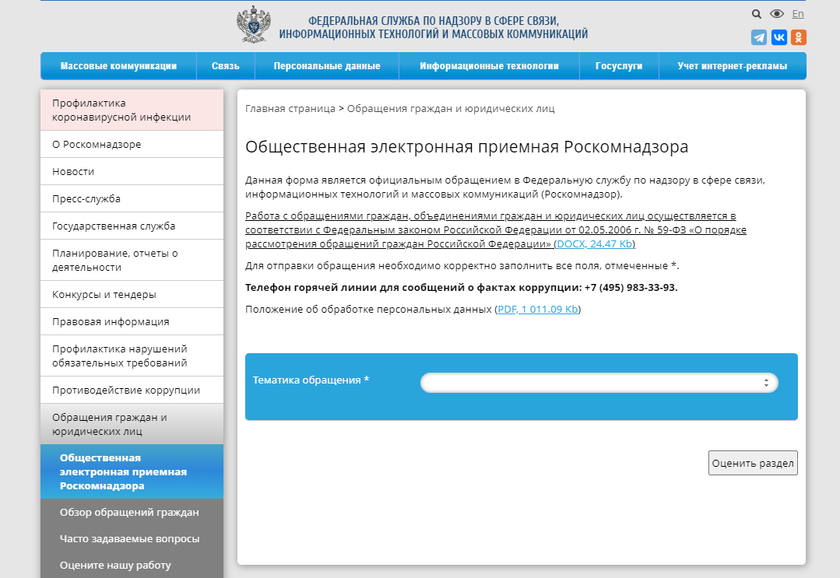Image resolution: width=840 pixels, height=578 pixels.
Task: Click the Оценить раздел button
Action: tap(754, 463)
